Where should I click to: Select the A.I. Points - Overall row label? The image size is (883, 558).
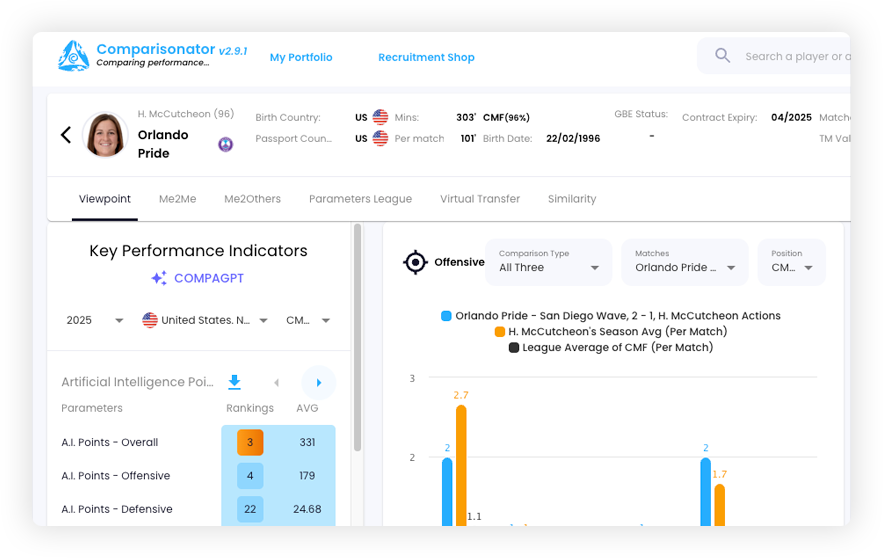tap(110, 443)
